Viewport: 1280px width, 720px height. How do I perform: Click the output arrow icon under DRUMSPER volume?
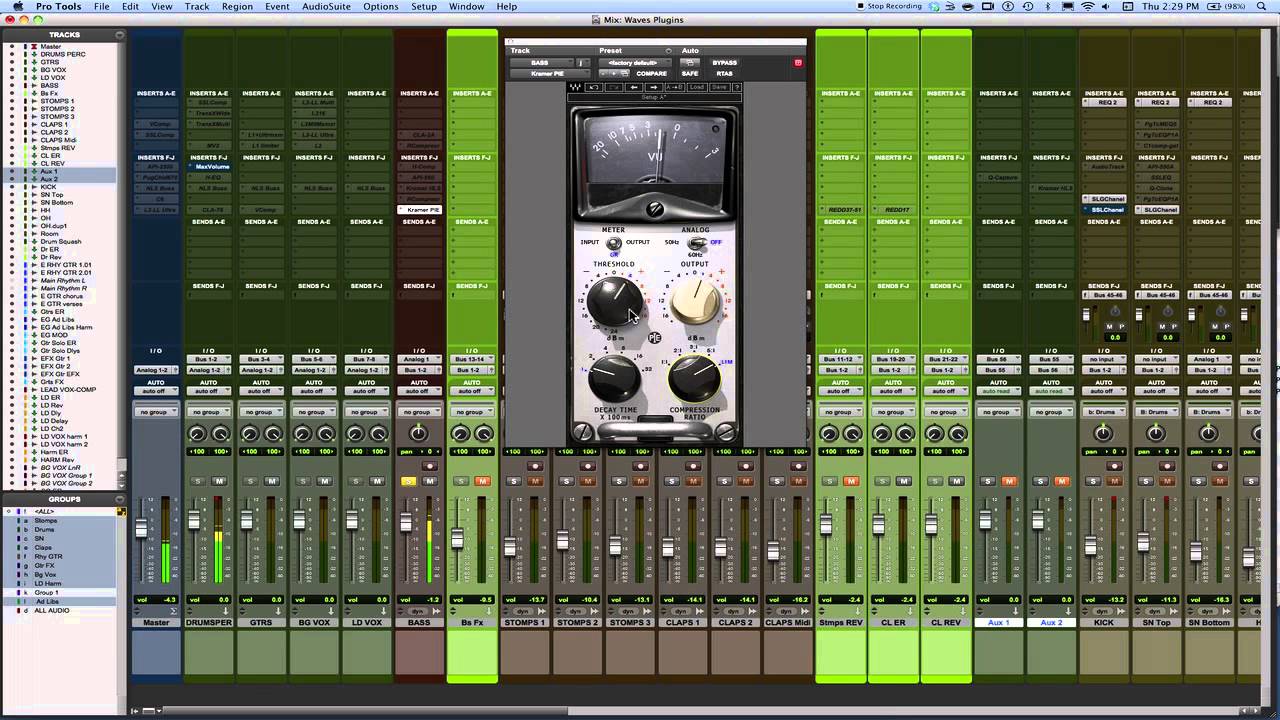225,610
